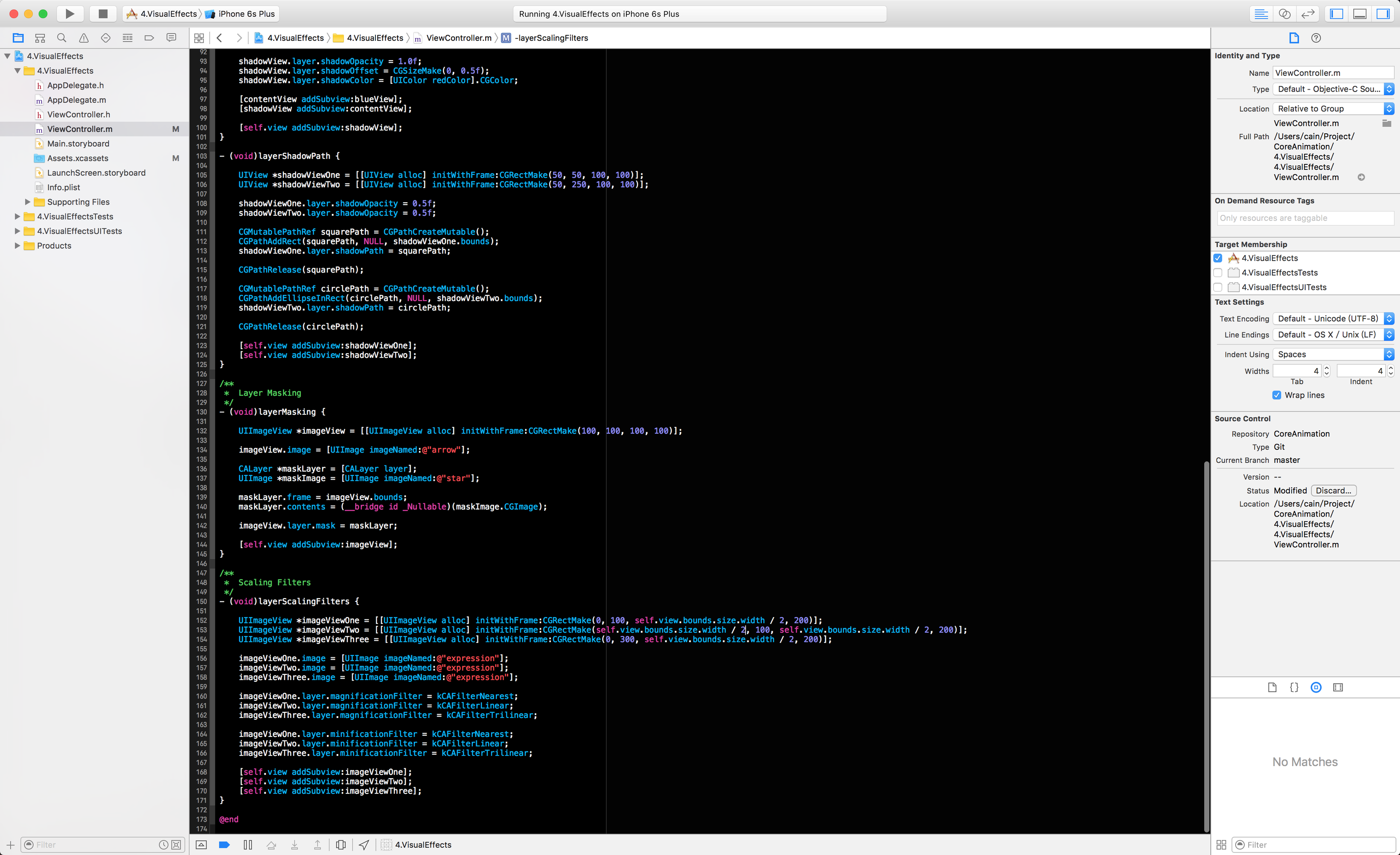Enable 4.VisualEffectsTests target membership
The image size is (1400, 855).
(1218, 273)
